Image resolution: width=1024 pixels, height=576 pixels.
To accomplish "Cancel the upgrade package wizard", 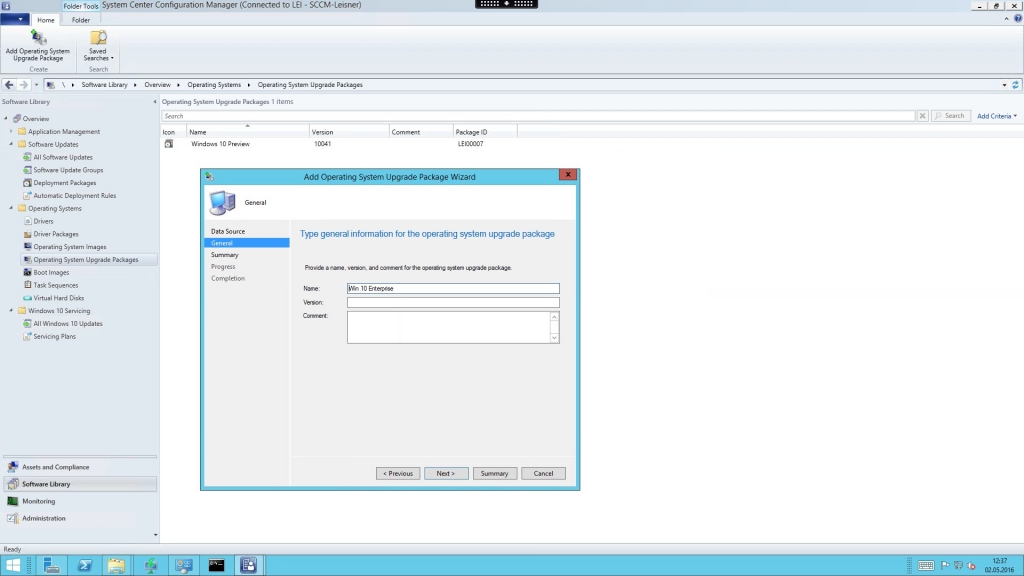I will (x=543, y=473).
